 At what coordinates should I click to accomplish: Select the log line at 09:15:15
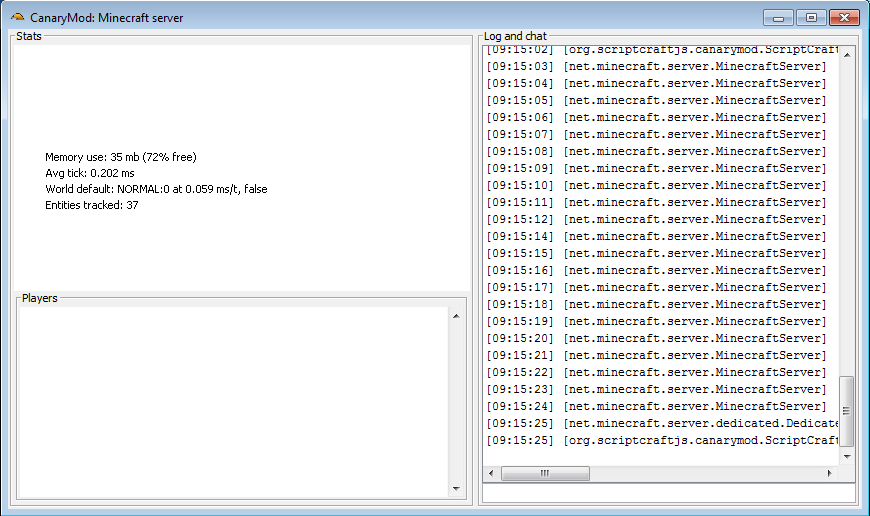point(656,254)
